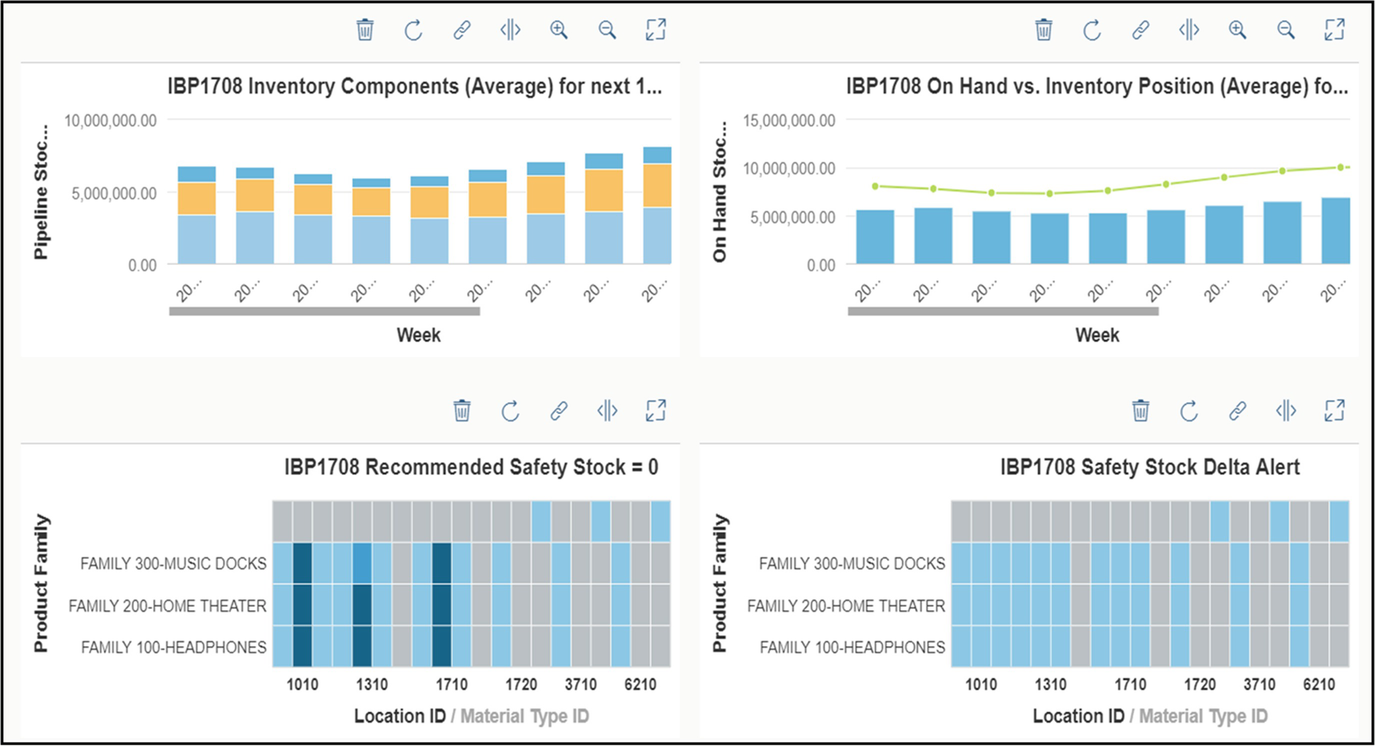Click the Week scrollbar under Inventory Components chart
This screenshot has height=746, width=1375.
pyautogui.click(x=325, y=311)
